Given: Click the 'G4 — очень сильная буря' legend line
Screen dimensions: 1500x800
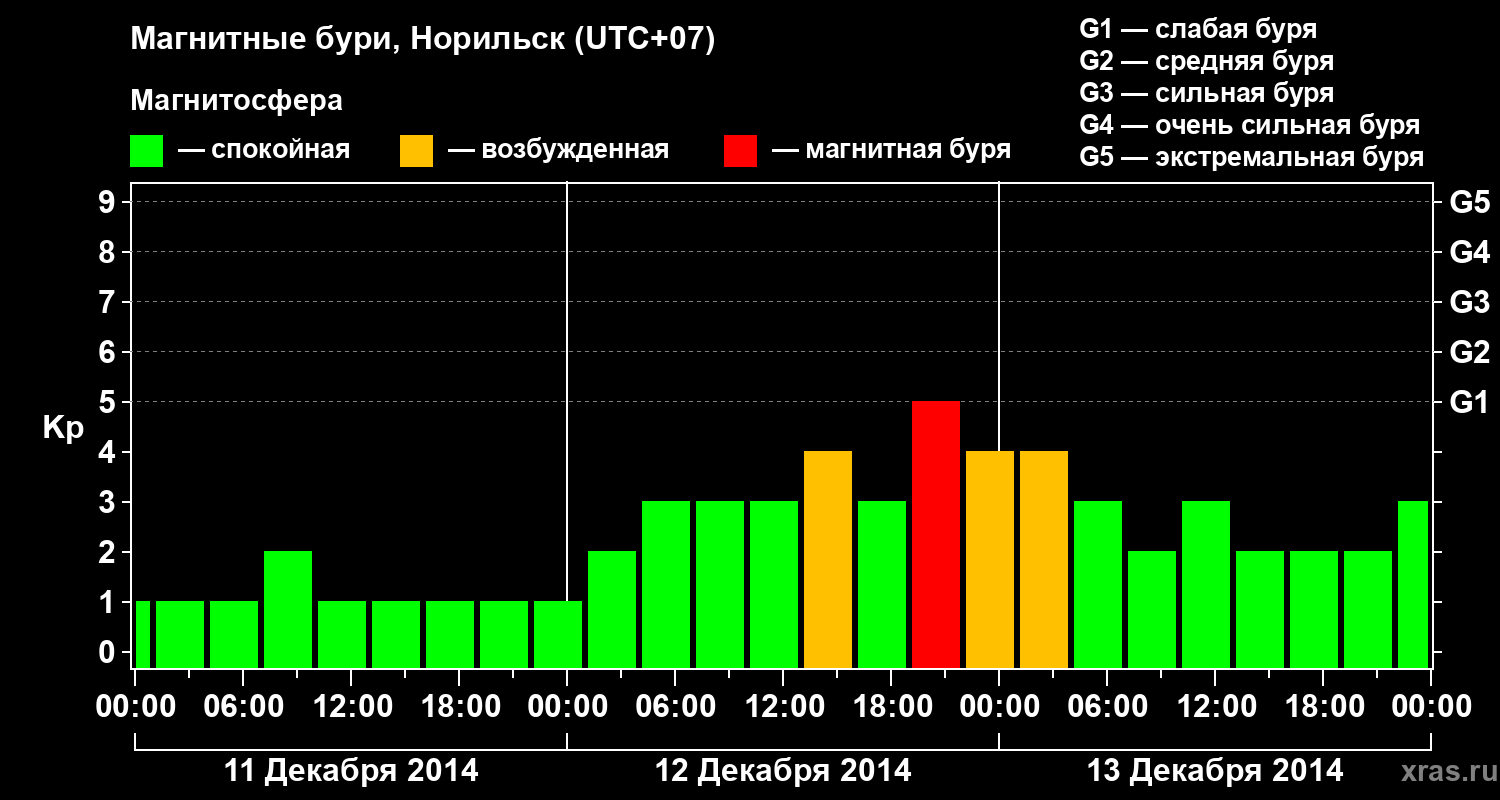Looking at the screenshot, I should [1250, 125].
